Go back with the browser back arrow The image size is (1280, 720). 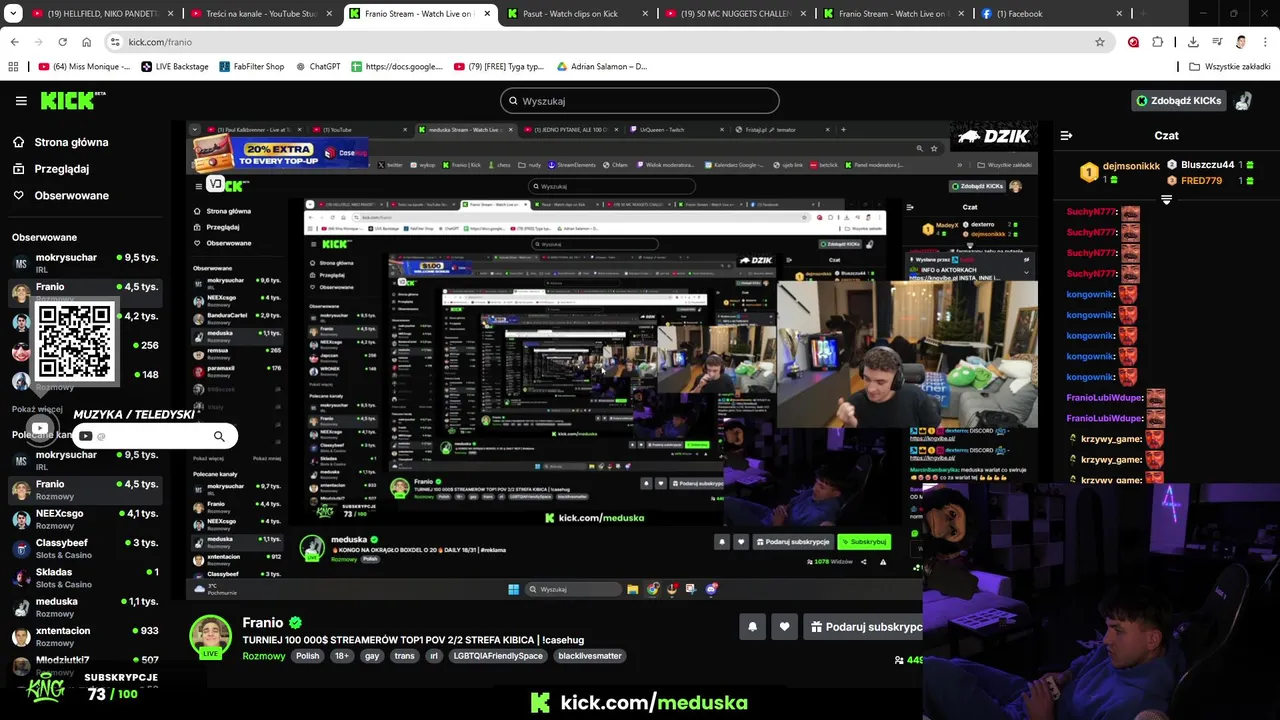[14, 42]
